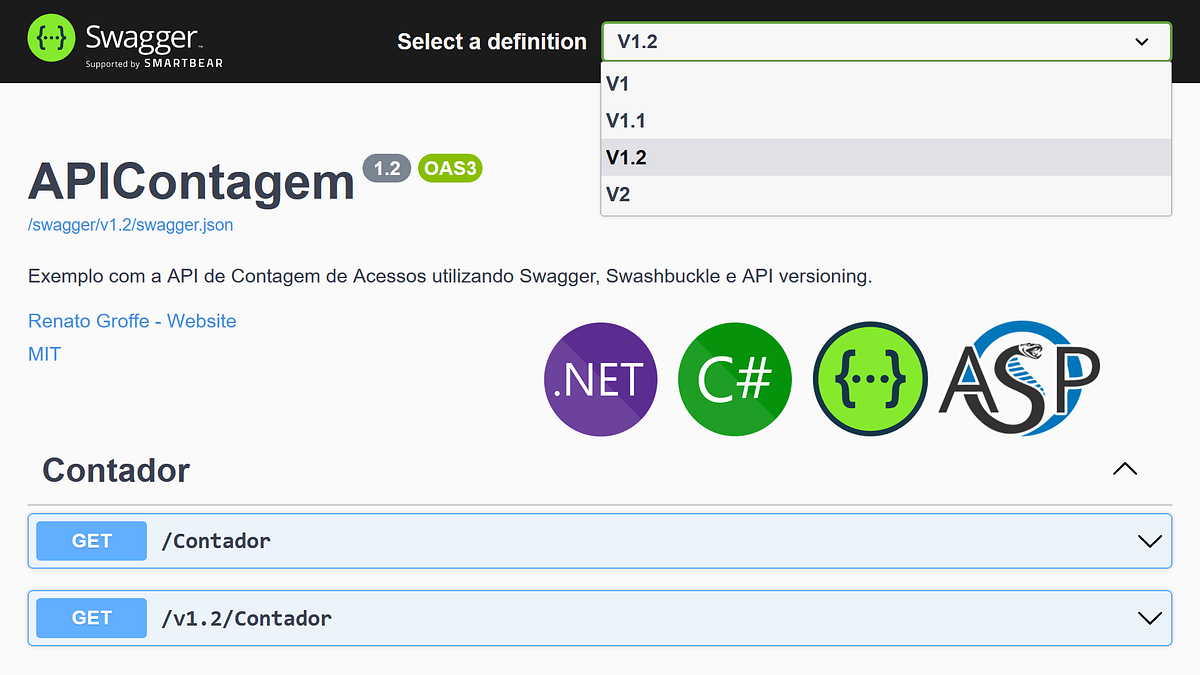This screenshot has width=1200, height=675.
Task: Collapse the Contador section chevron
Action: tap(1124, 468)
